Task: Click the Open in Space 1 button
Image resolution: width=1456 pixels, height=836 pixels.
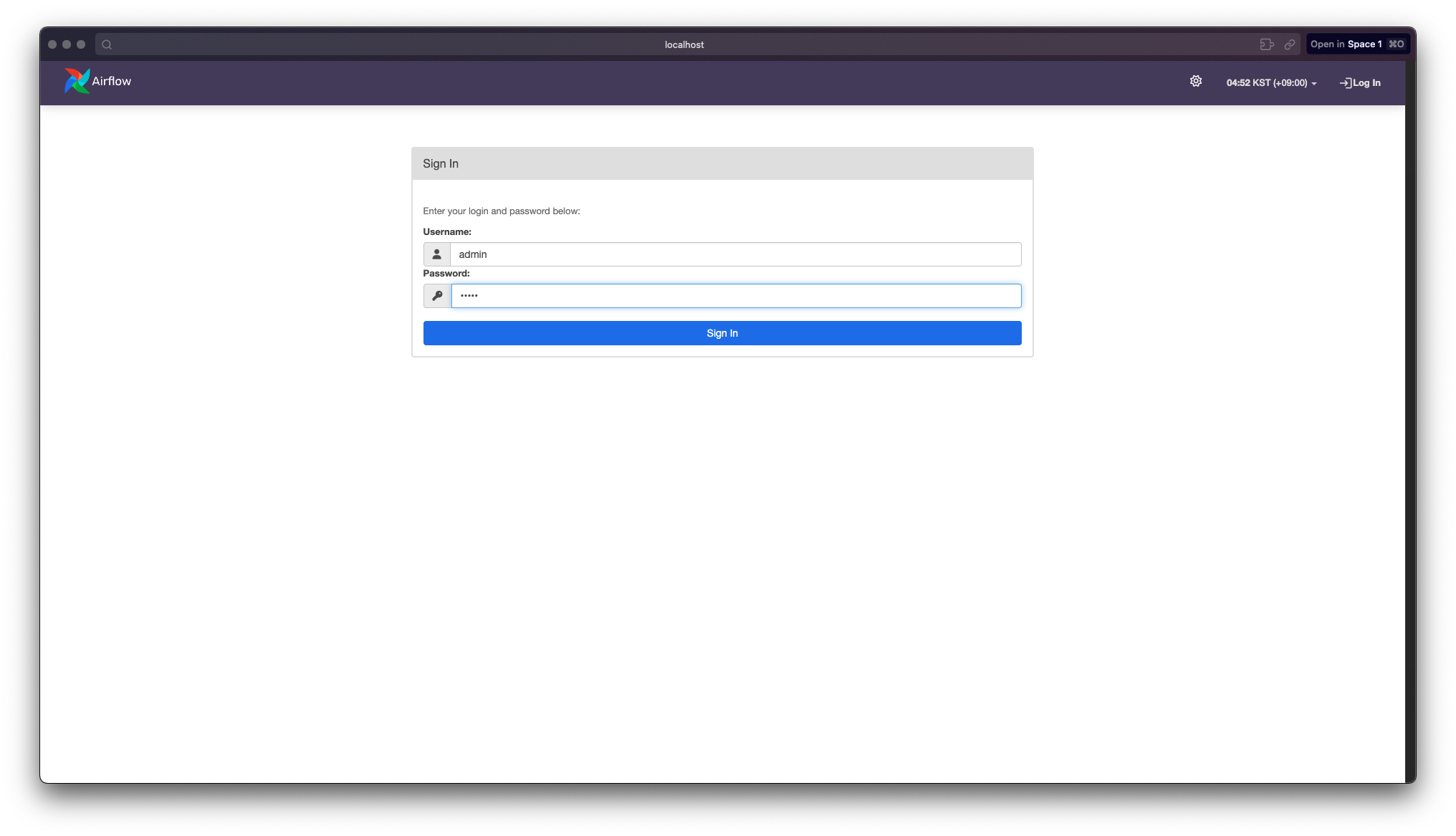Action: click(x=1357, y=44)
